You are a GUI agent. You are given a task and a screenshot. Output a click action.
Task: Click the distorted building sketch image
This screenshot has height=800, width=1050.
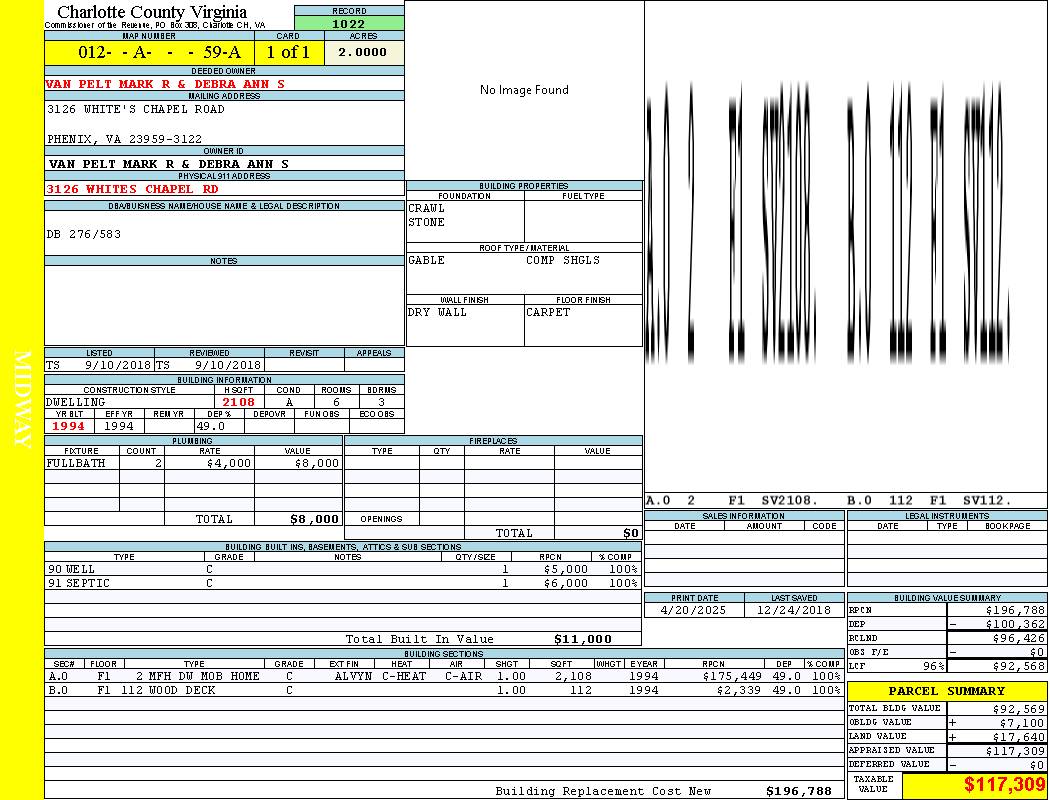point(828,221)
